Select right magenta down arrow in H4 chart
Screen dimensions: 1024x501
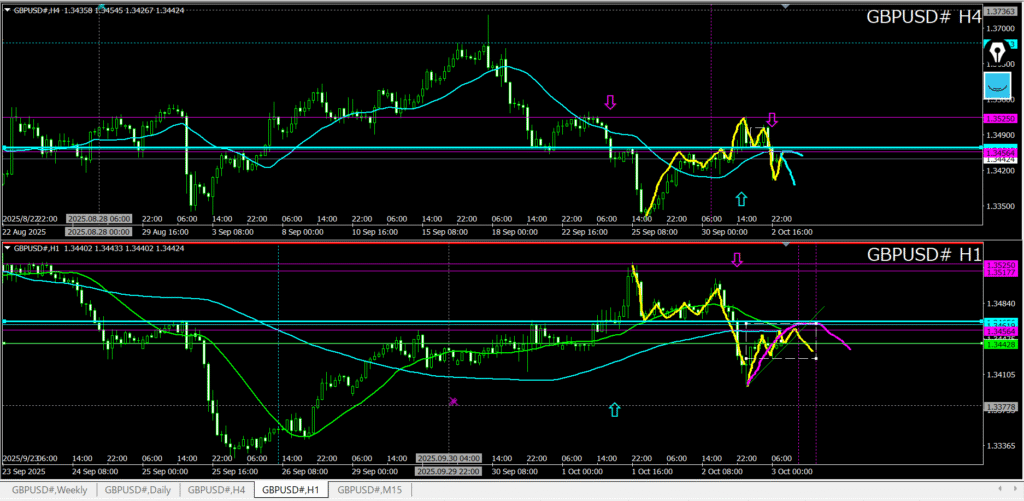pos(772,120)
